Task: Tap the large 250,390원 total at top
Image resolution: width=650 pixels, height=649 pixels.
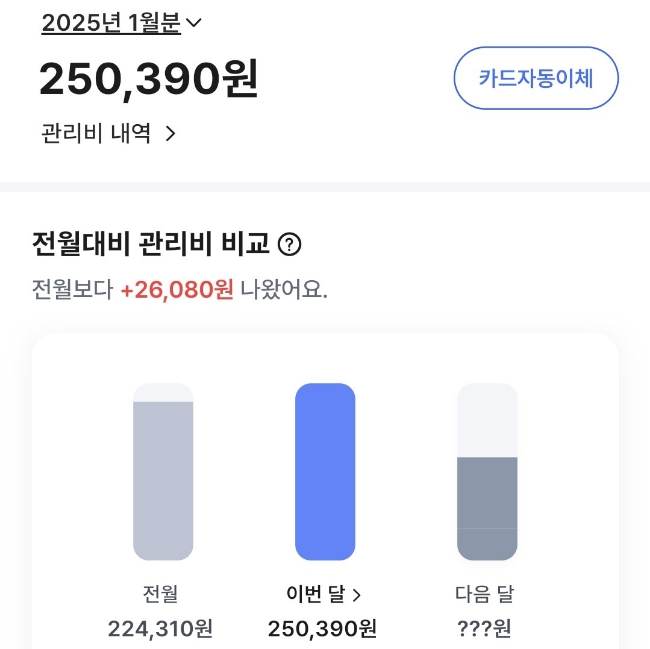Action: click(x=149, y=80)
